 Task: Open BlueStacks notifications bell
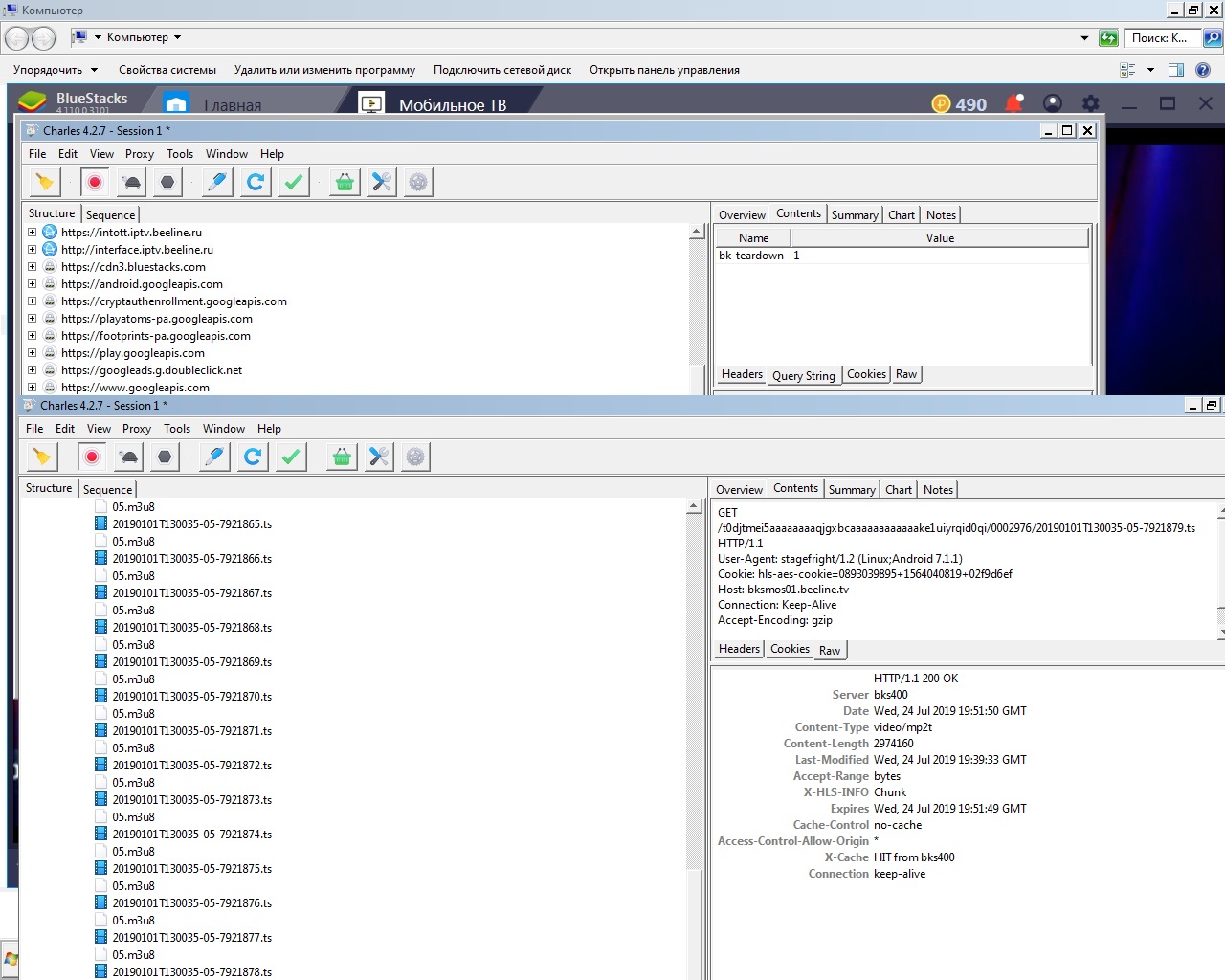pyautogui.click(x=1013, y=103)
